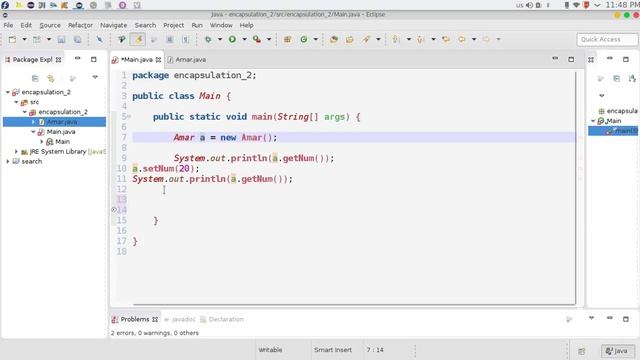Click the Quick Access search field
The height and width of the screenshot is (360, 640).
[x=607, y=40]
